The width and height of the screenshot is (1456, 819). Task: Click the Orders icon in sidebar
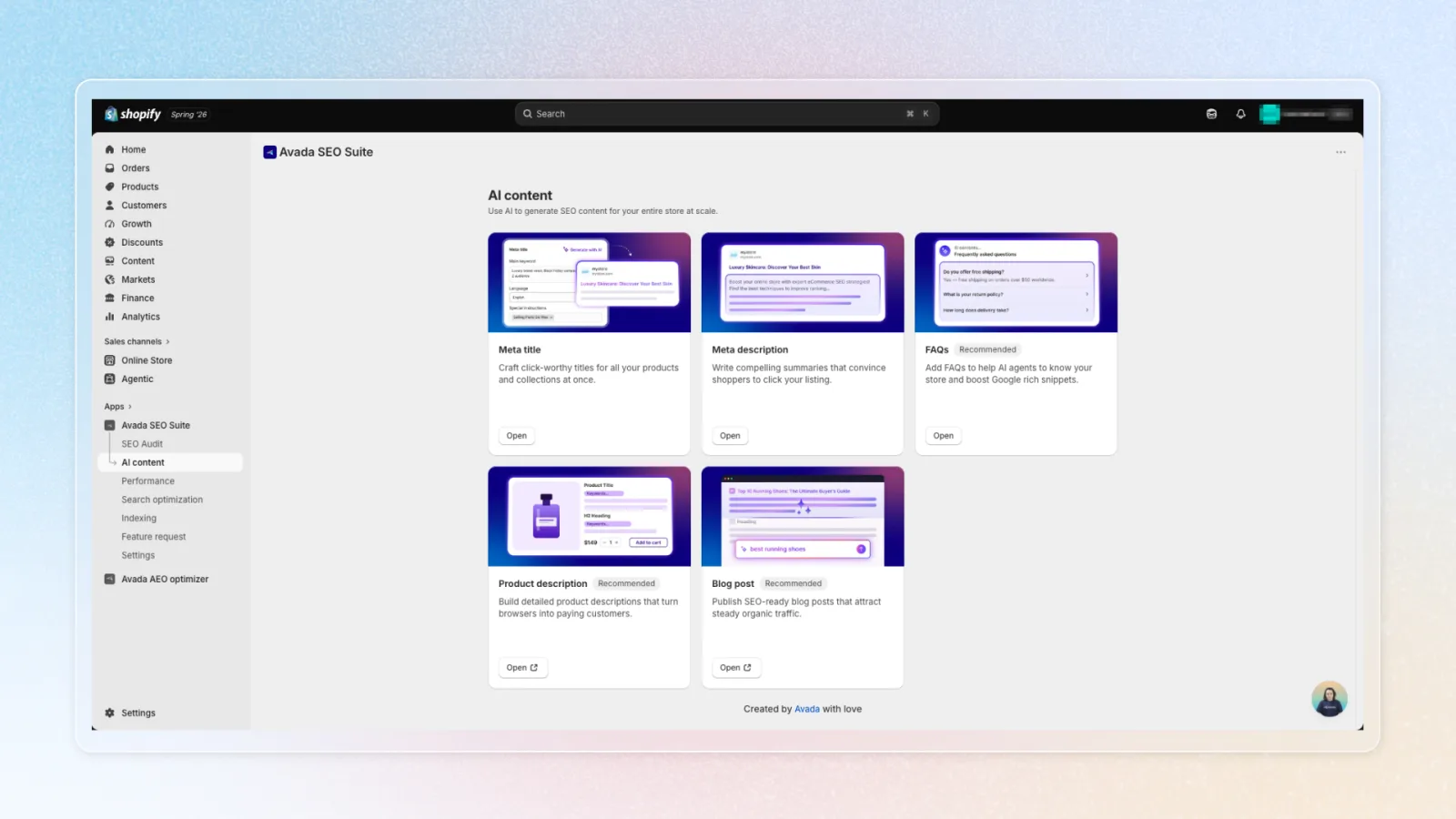[x=109, y=168]
